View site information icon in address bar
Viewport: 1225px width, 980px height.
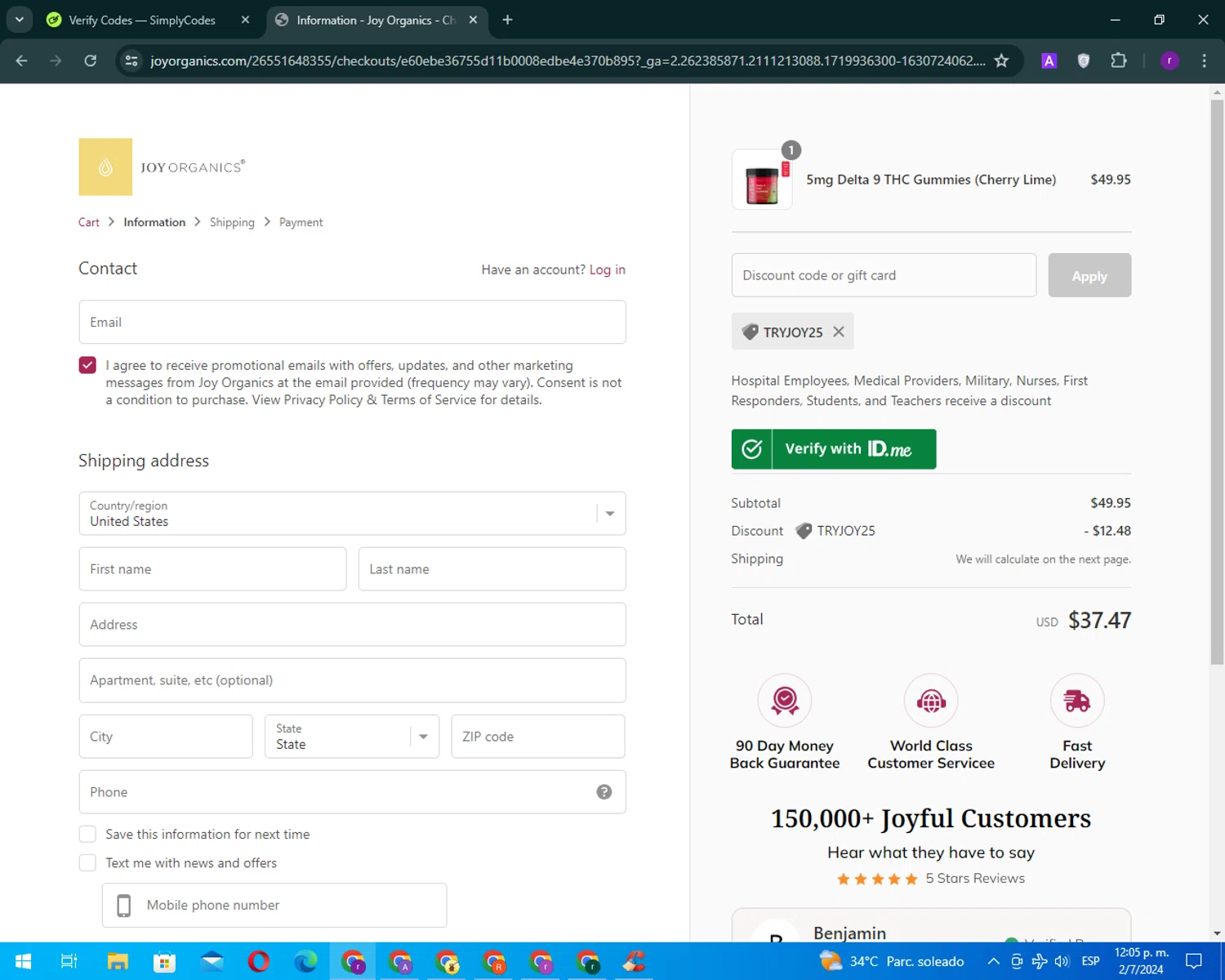point(131,60)
